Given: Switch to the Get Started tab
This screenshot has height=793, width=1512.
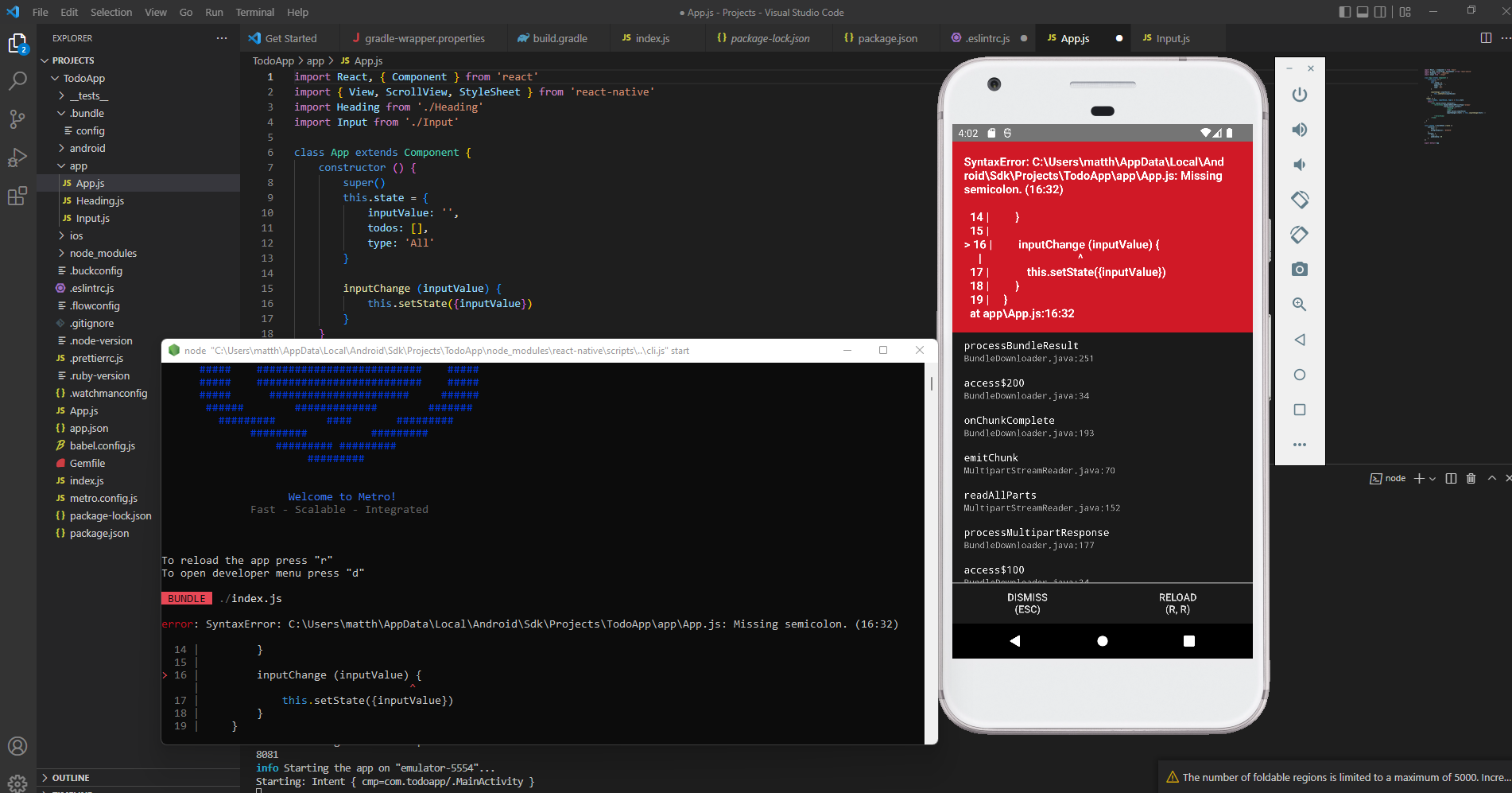Looking at the screenshot, I should [x=290, y=38].
